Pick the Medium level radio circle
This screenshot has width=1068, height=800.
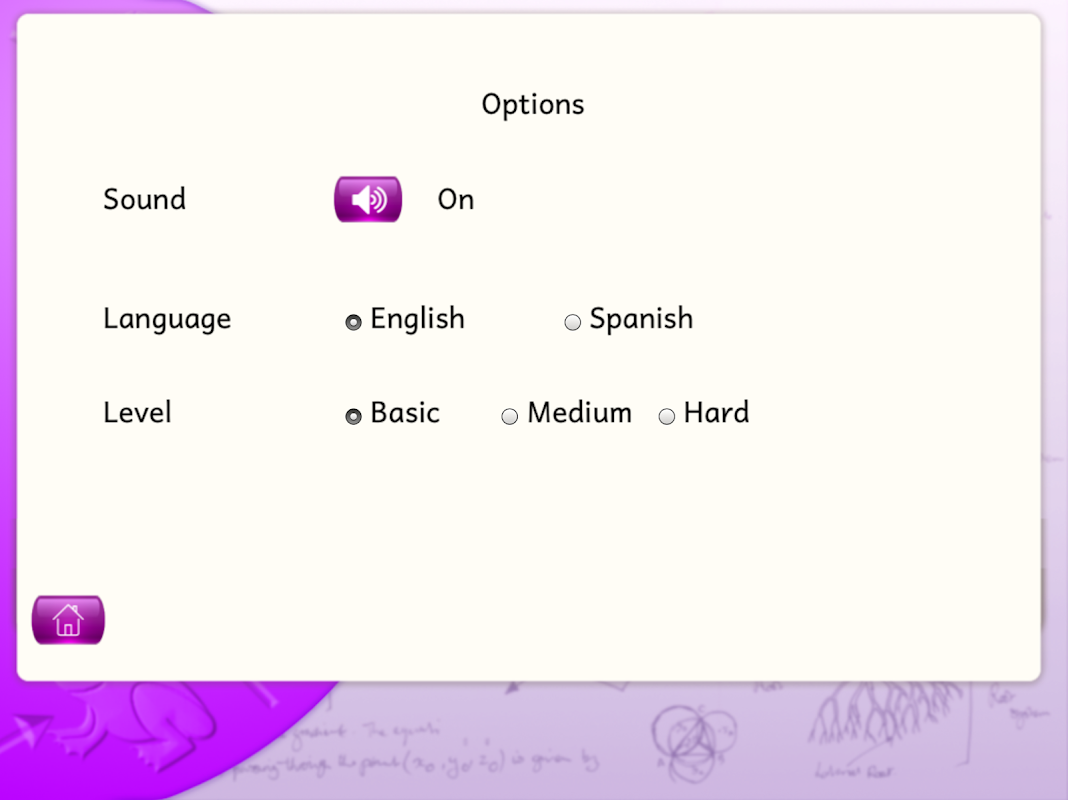(x=510, y=416)
